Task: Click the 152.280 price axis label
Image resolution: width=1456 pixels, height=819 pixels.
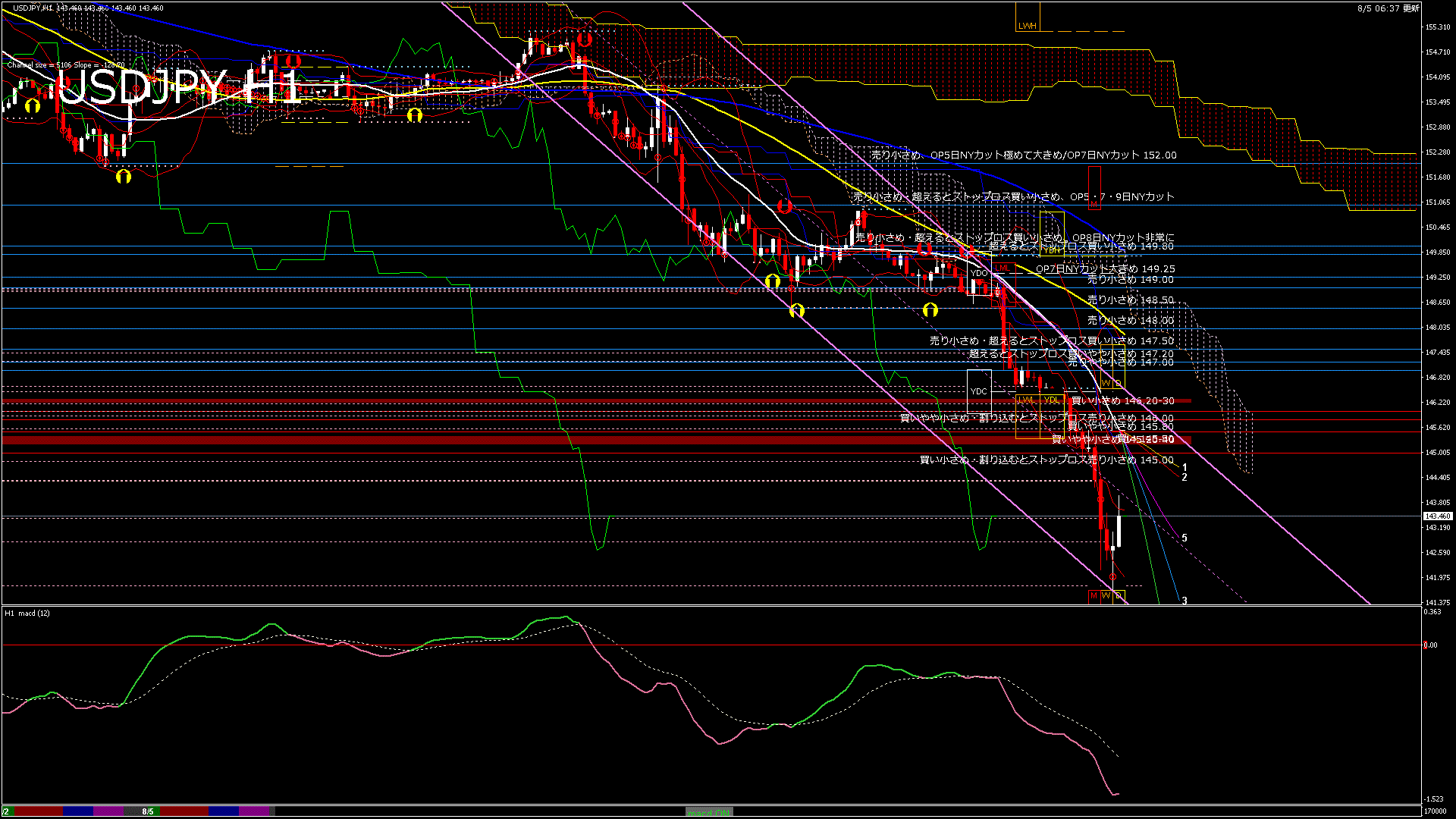Action: tap(1438, 152)
